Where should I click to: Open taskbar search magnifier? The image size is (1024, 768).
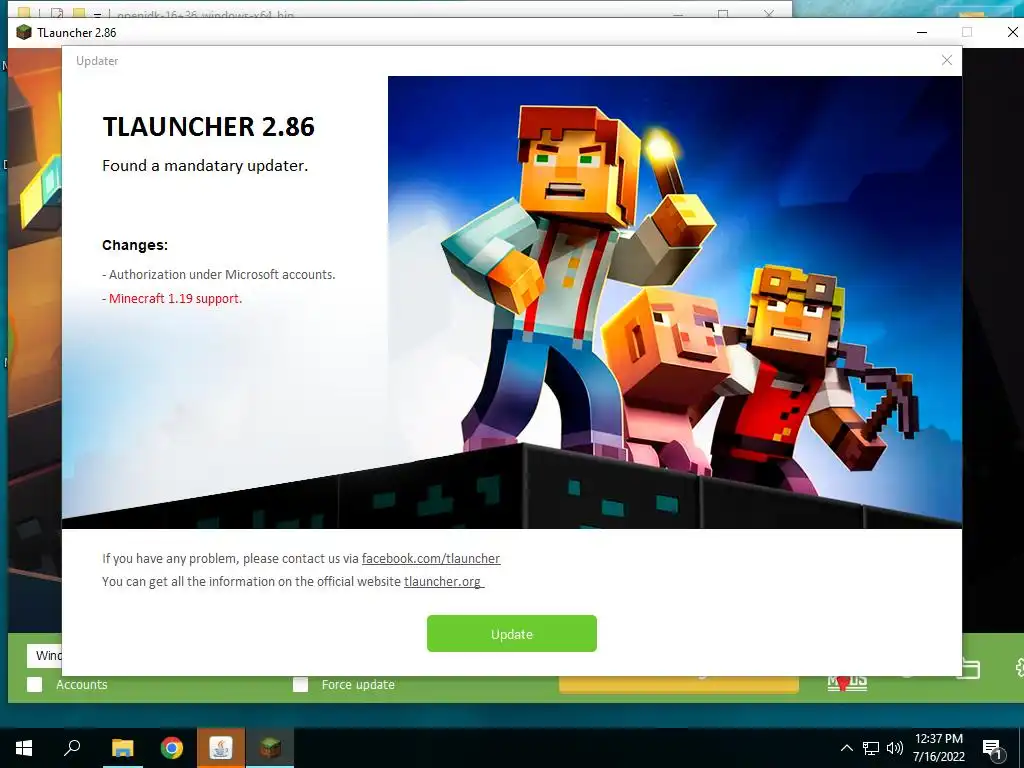72,748
